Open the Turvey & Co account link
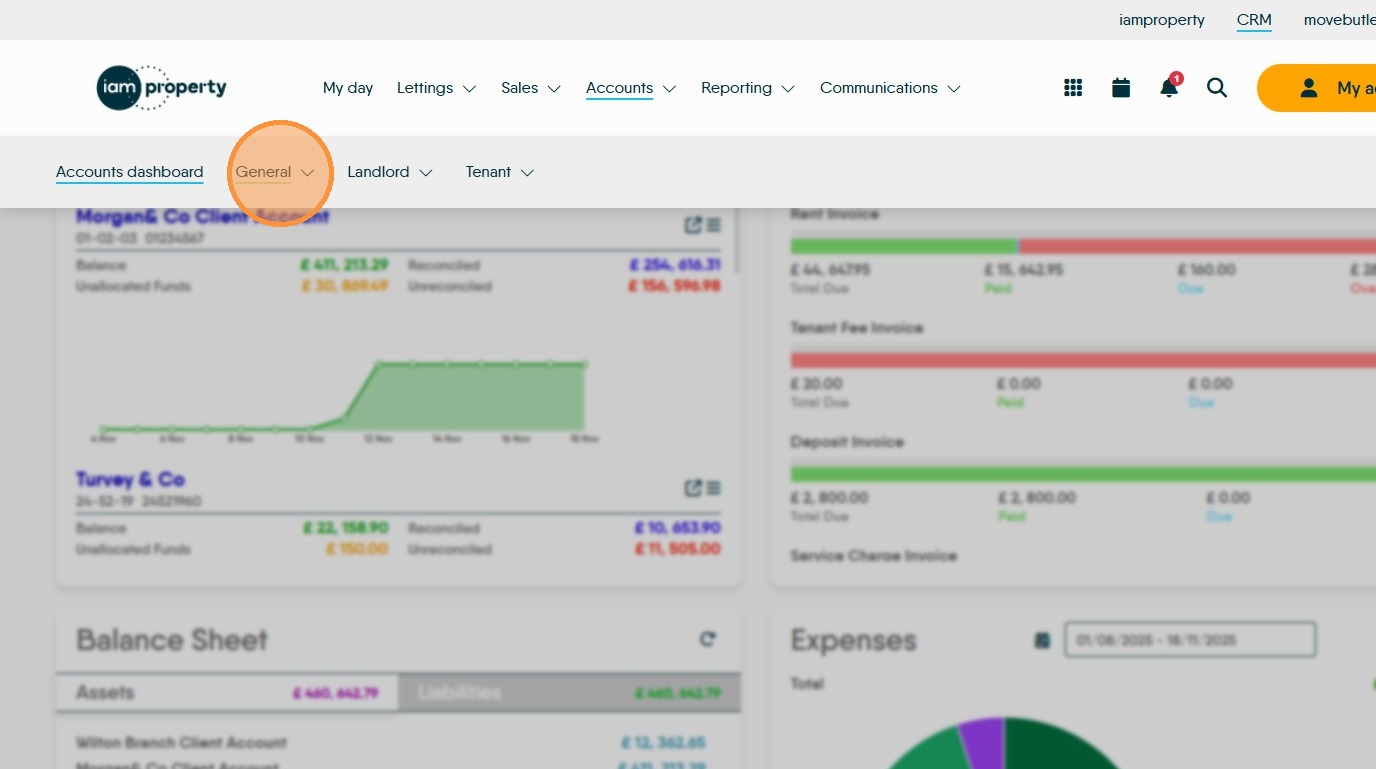 131,480
